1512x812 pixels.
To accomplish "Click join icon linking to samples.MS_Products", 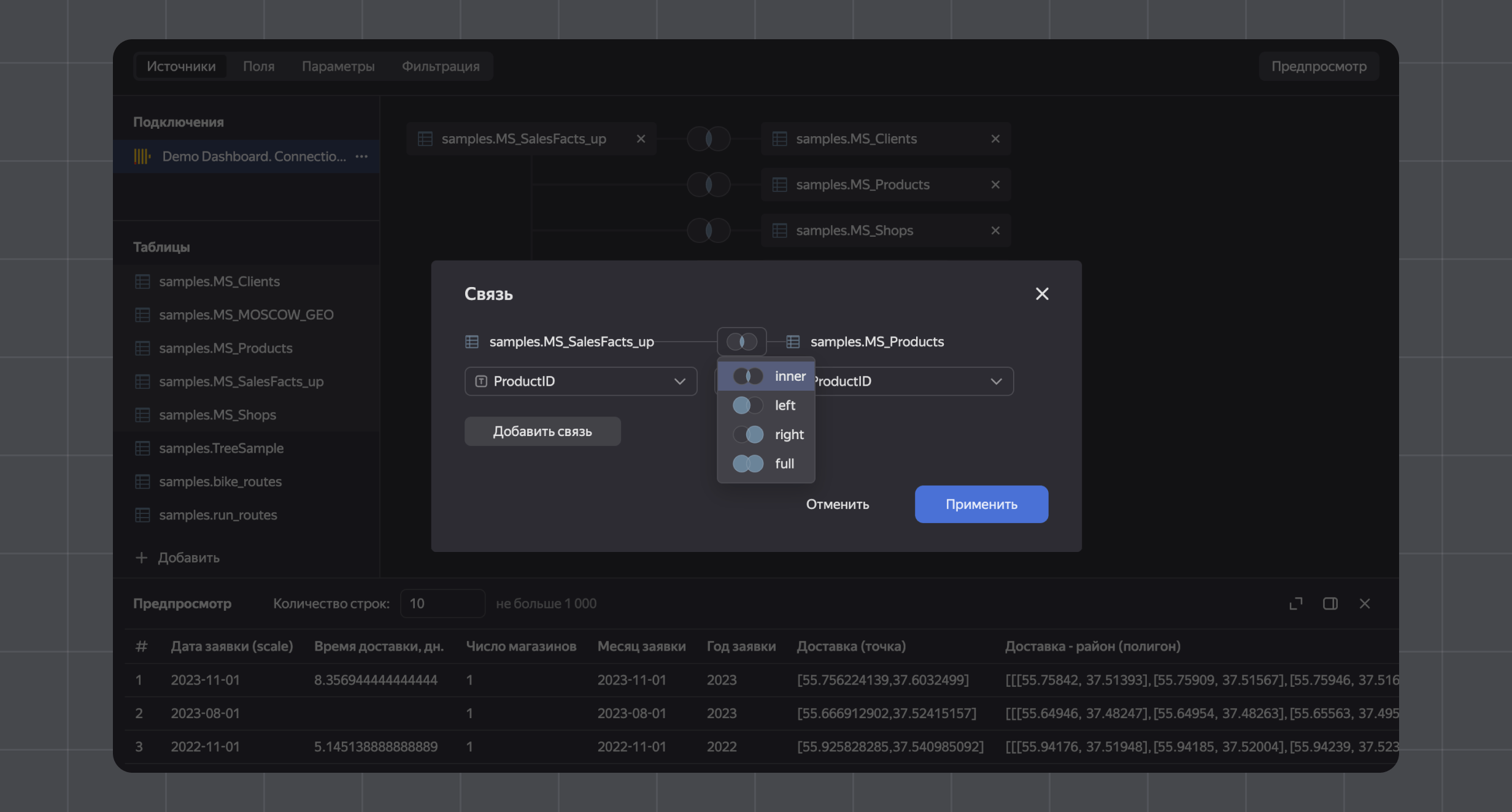I will (x=708, y=185).
